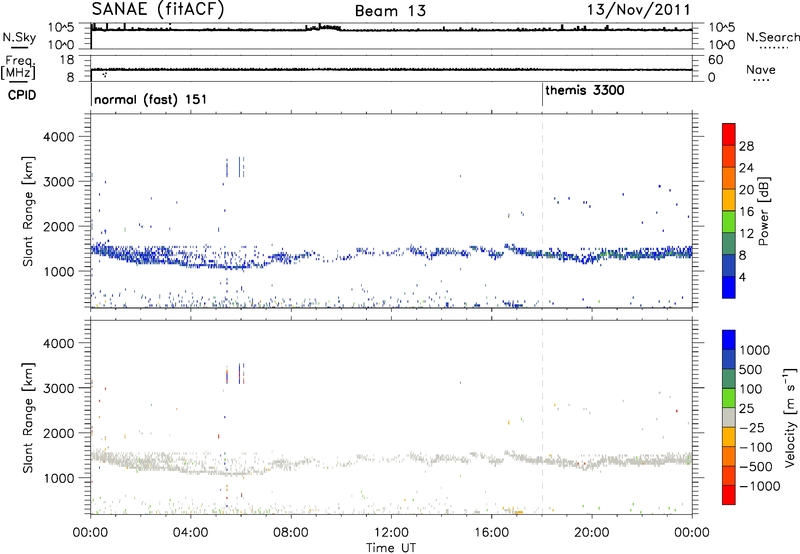Click the N.Sky axis label
Screen dimensions: 800x554
[19, 37]
